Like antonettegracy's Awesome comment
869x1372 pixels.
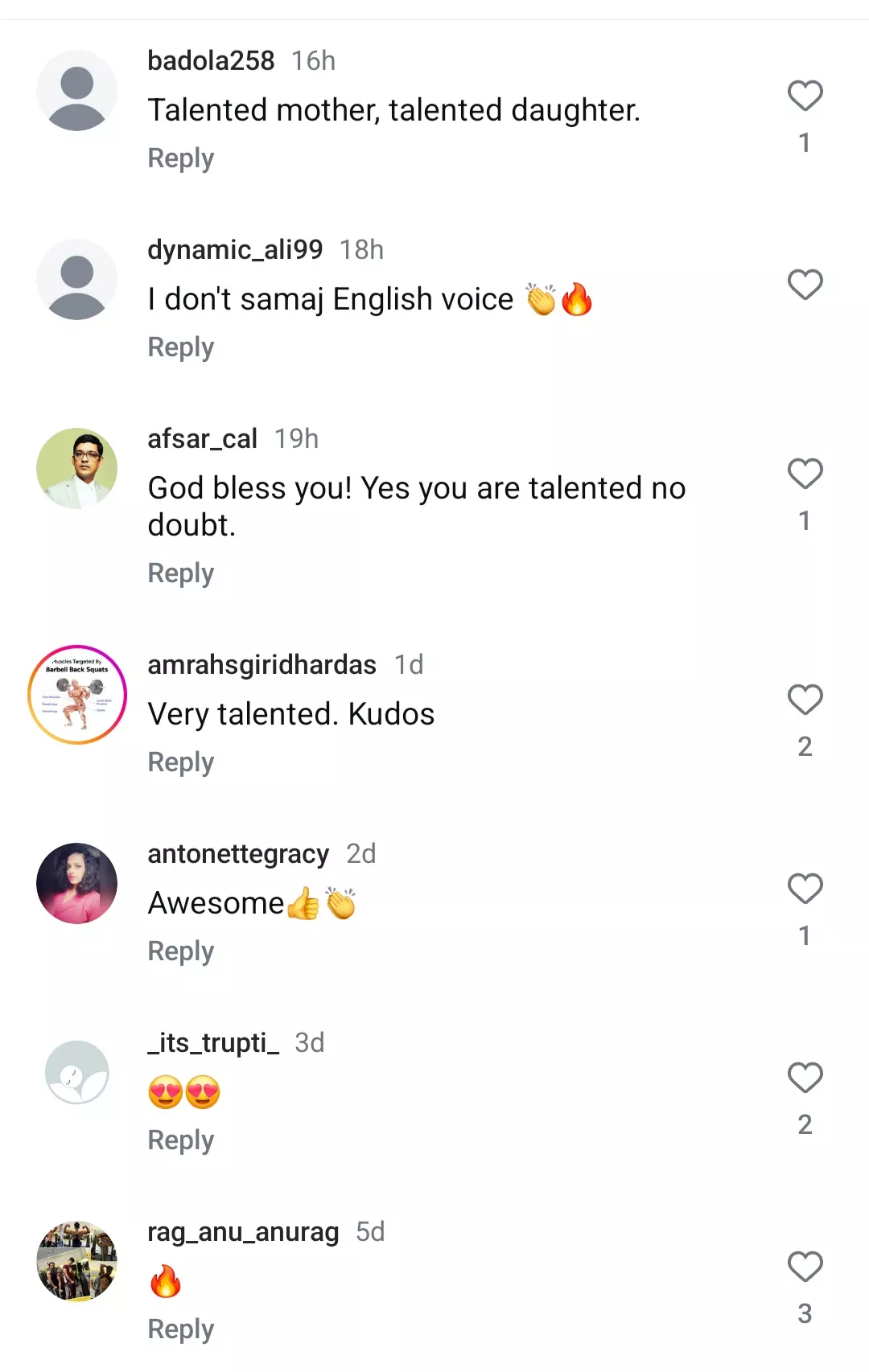(805, 889)
